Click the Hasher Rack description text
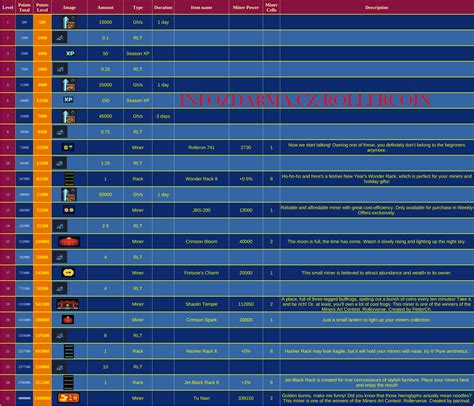Screen dimensions: 474x406 click(376, 351)
